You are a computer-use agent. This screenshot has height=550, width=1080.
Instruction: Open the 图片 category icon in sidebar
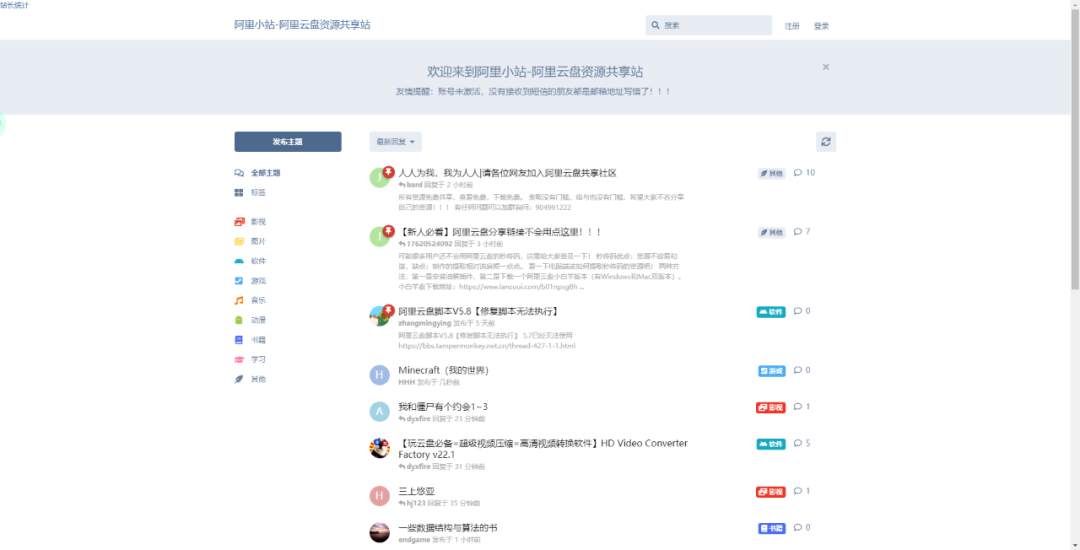click(239, 242)
